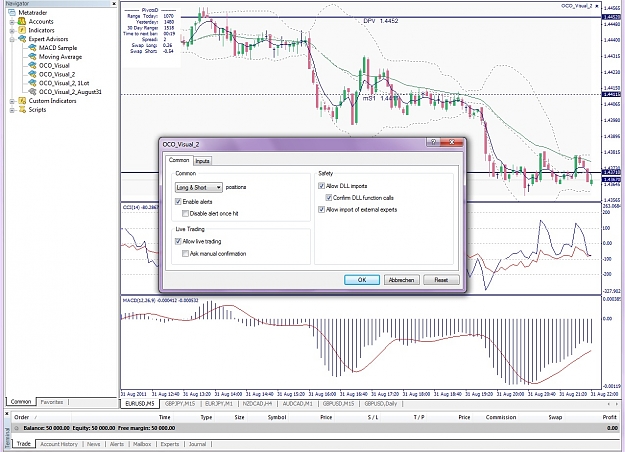Click the Custom Indicators folder icon

[22, 101]
